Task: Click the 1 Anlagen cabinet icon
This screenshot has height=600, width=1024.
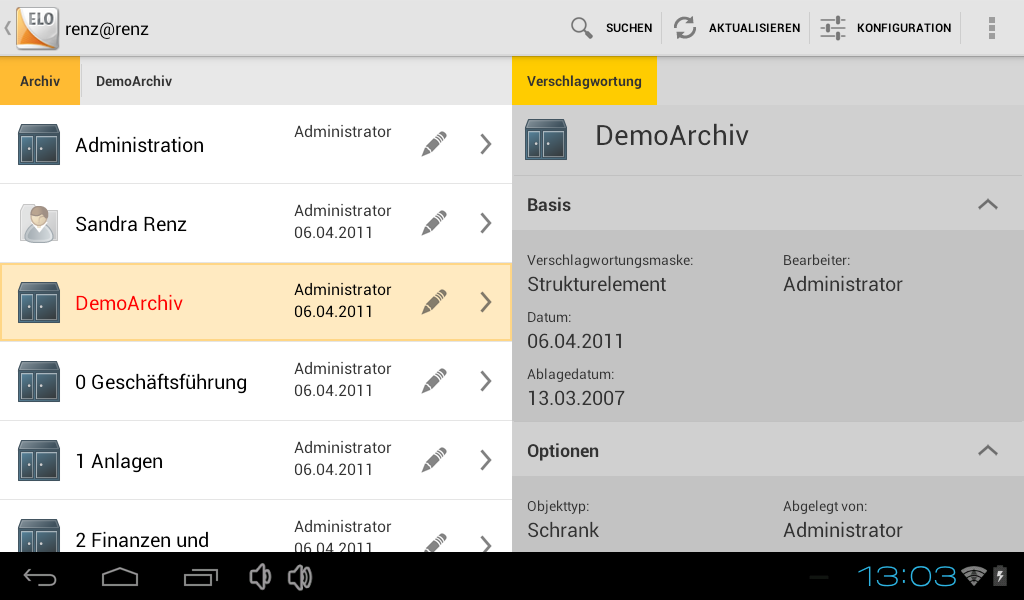Action: (39, 460)
